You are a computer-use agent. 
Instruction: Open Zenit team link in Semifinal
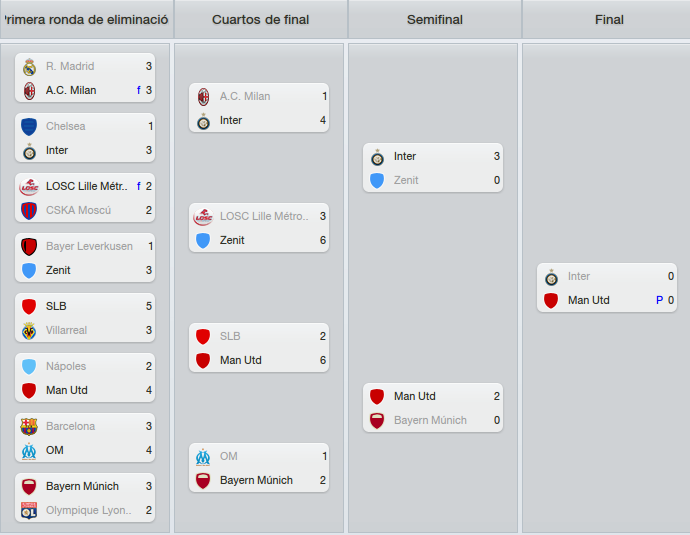(x=406, y=180)
